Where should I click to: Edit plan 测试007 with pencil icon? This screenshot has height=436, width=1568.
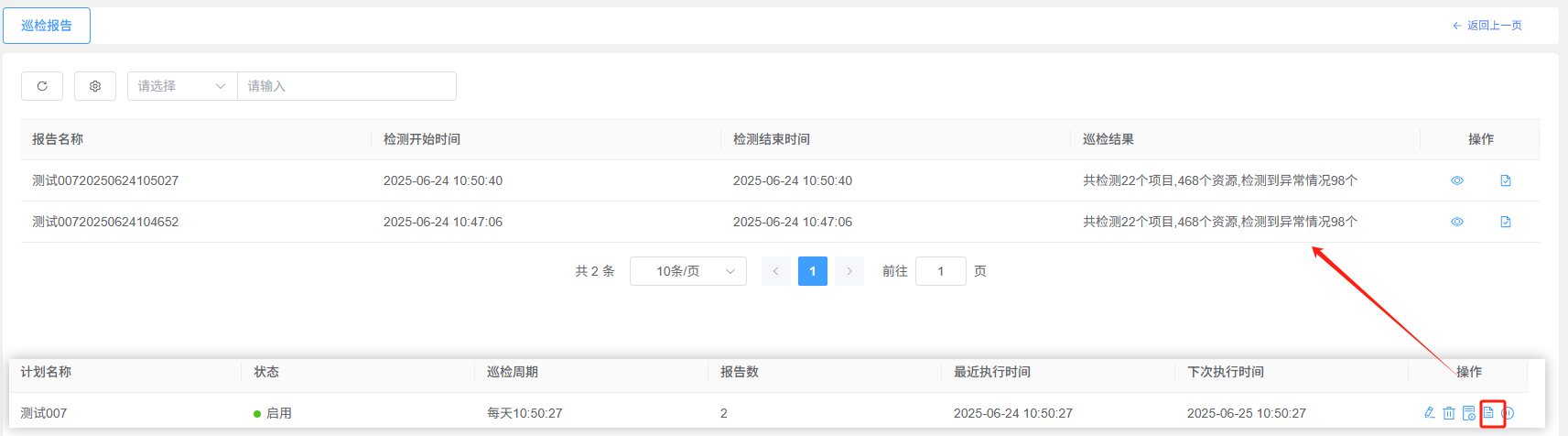coord(1430,413)
